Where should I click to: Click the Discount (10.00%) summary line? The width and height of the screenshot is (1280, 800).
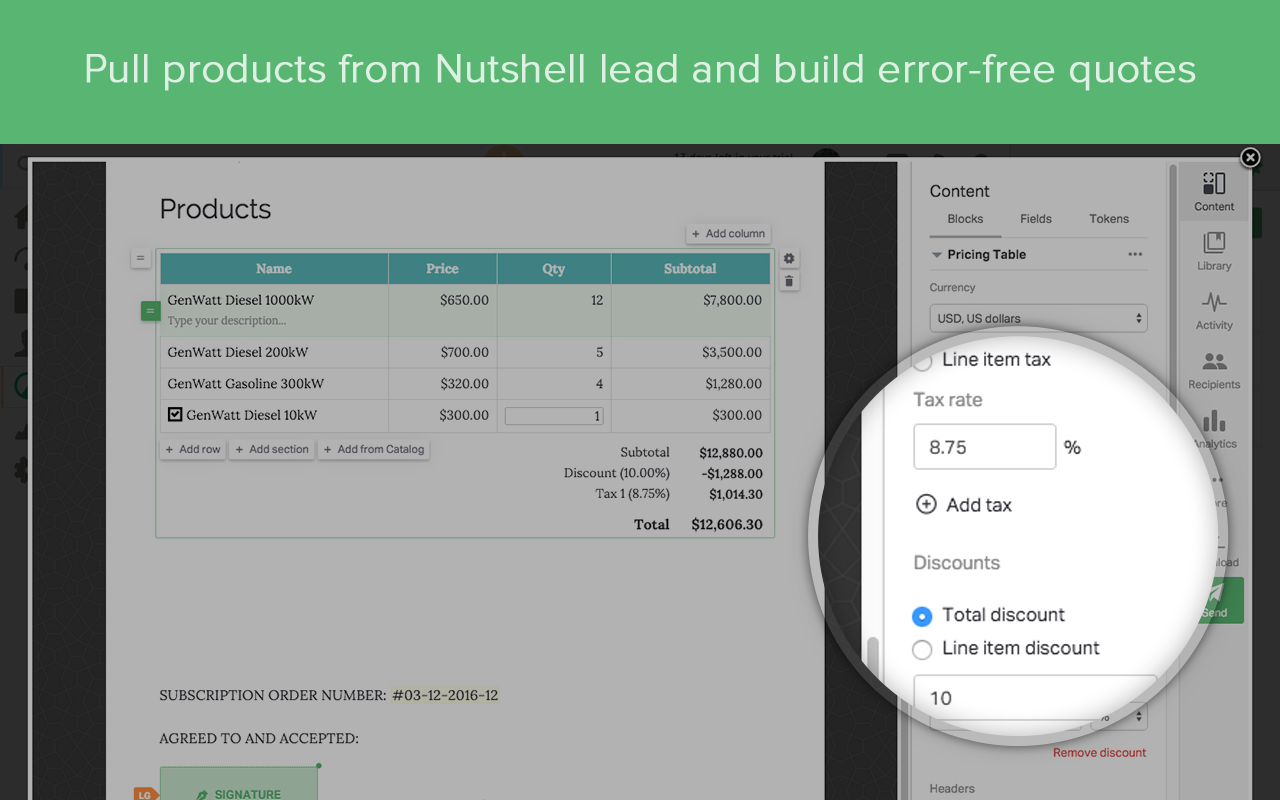[663, 473]
